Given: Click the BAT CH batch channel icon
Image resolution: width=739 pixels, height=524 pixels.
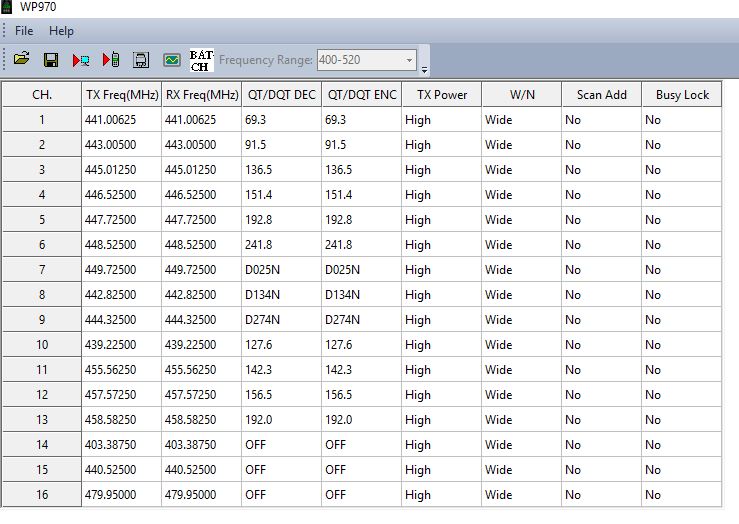Looking at the screenshot, I should pyautogui.click(x=201, y=60).
